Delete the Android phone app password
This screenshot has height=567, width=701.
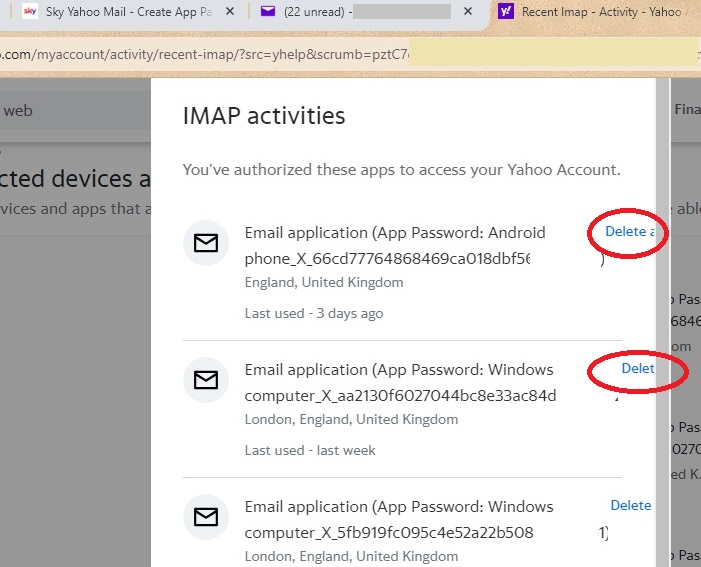click(629, 231)
